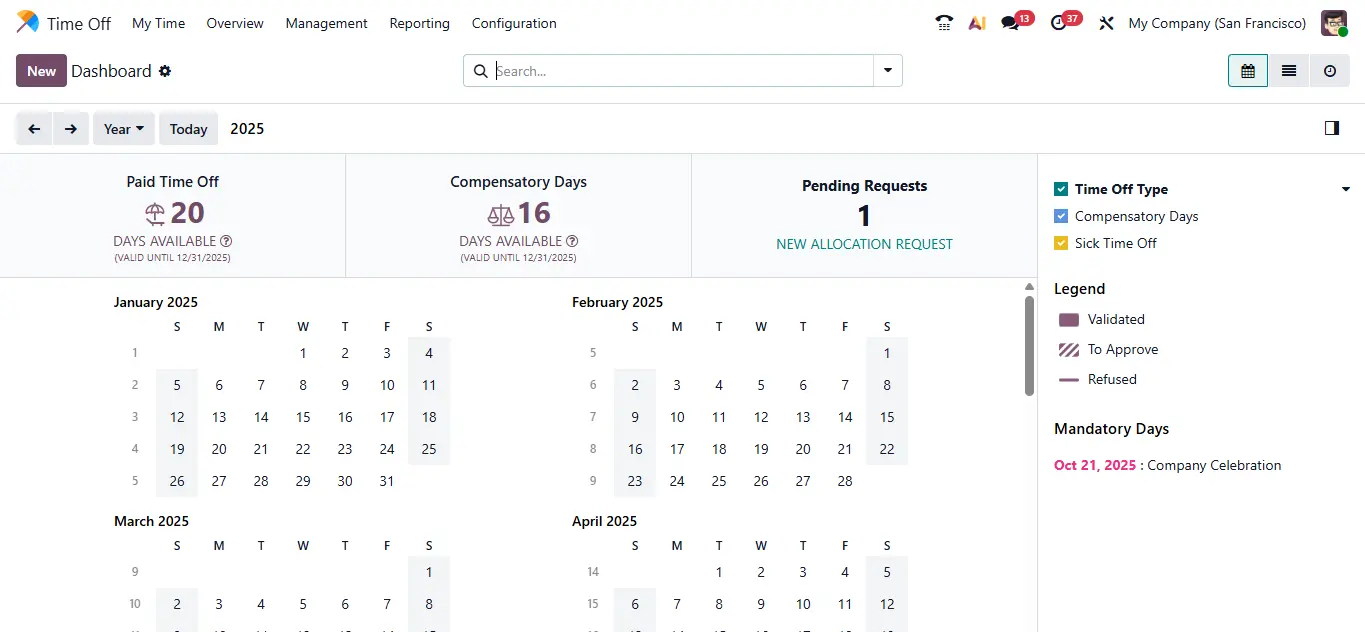Toggle Time Off Type checkbox
The width and height of the screenshot is (1365, 632).
pos(1061,189)
